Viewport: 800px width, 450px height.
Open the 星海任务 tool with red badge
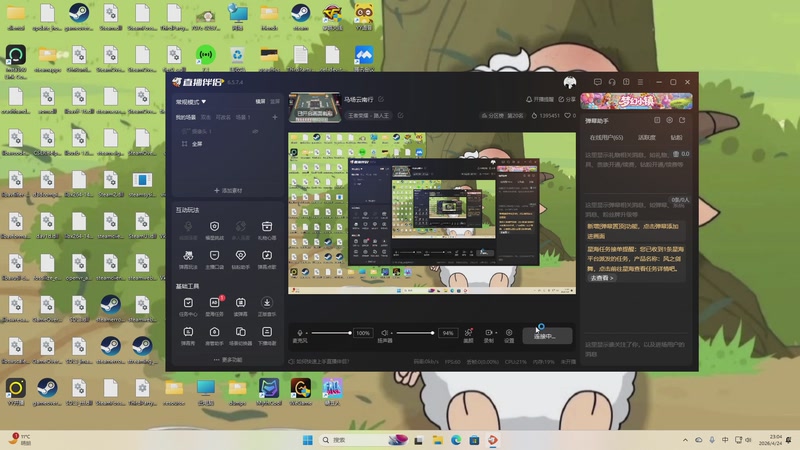point(214,307)
